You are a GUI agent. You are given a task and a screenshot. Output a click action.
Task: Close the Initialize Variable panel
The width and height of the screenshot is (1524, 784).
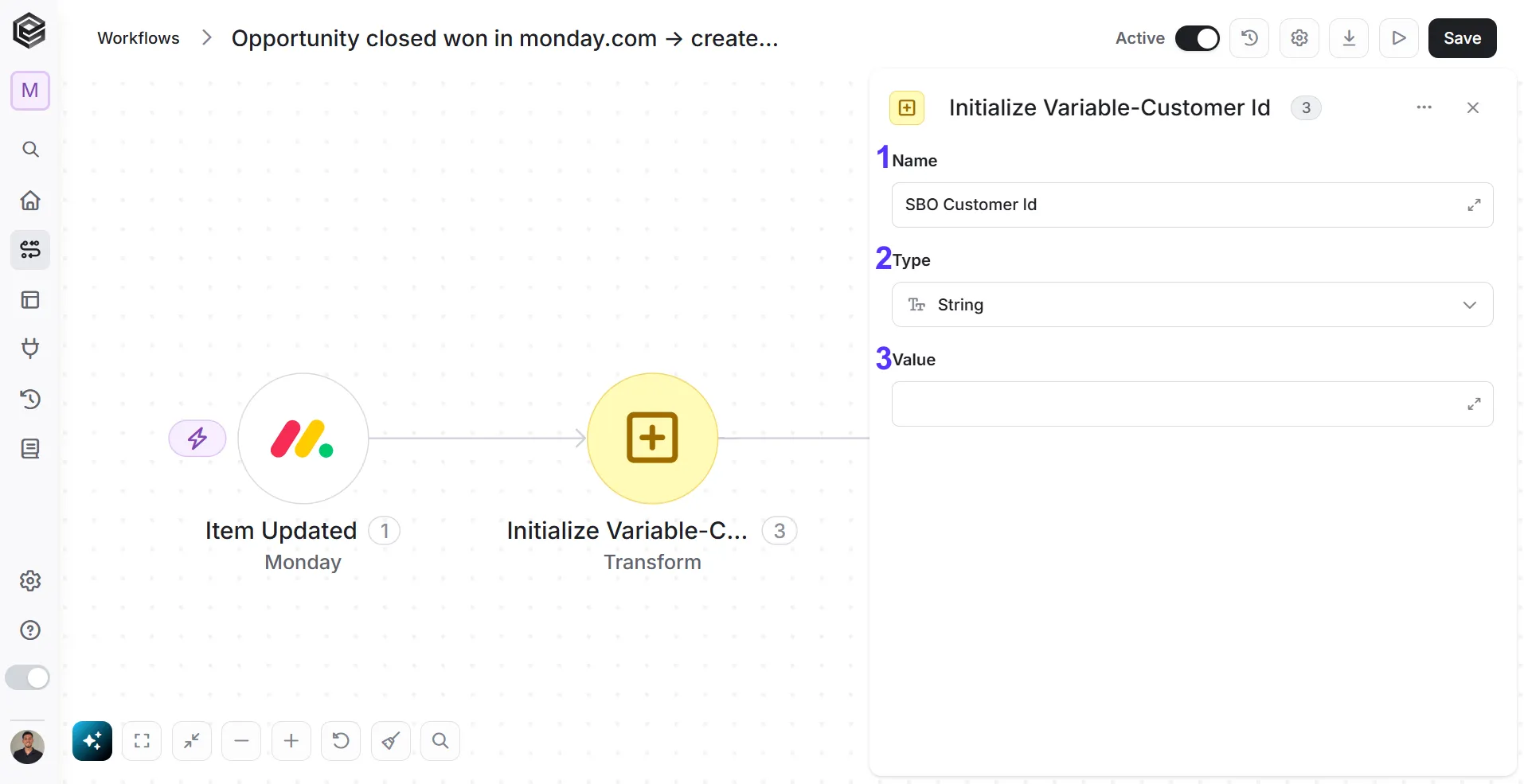click(1473, 107)
